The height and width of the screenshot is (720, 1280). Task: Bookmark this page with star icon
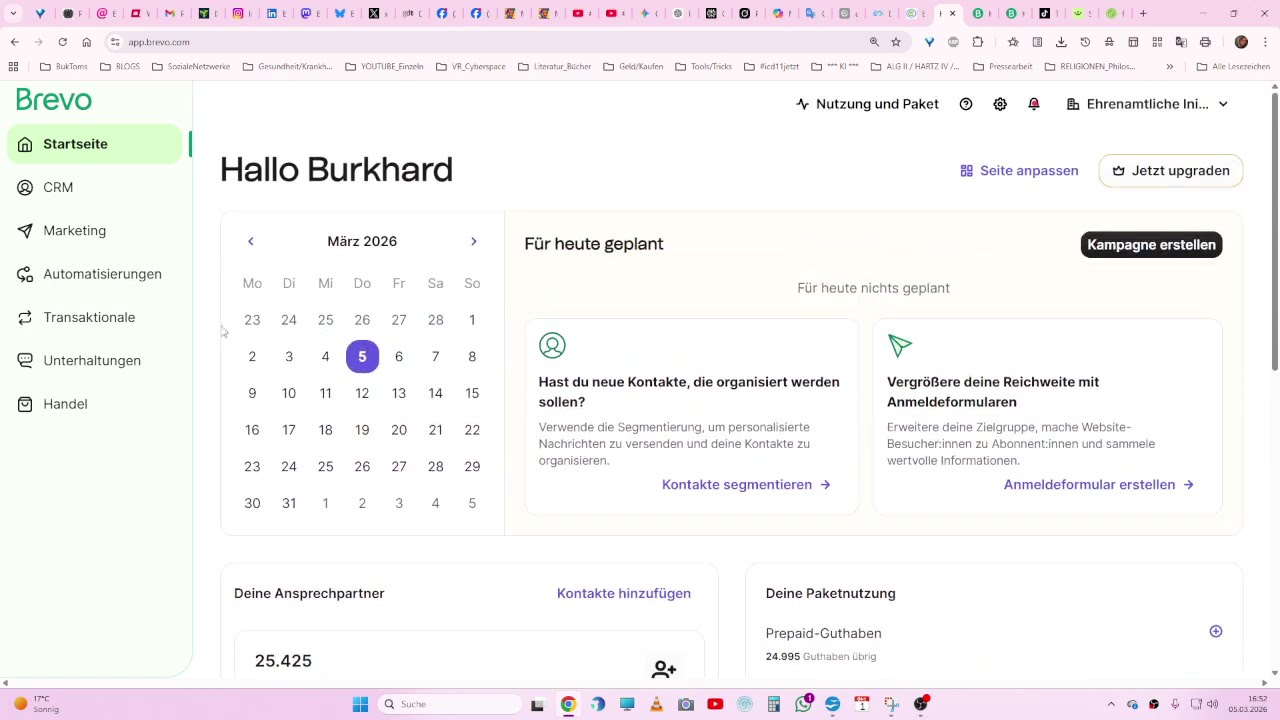click(x=896, y=42)
